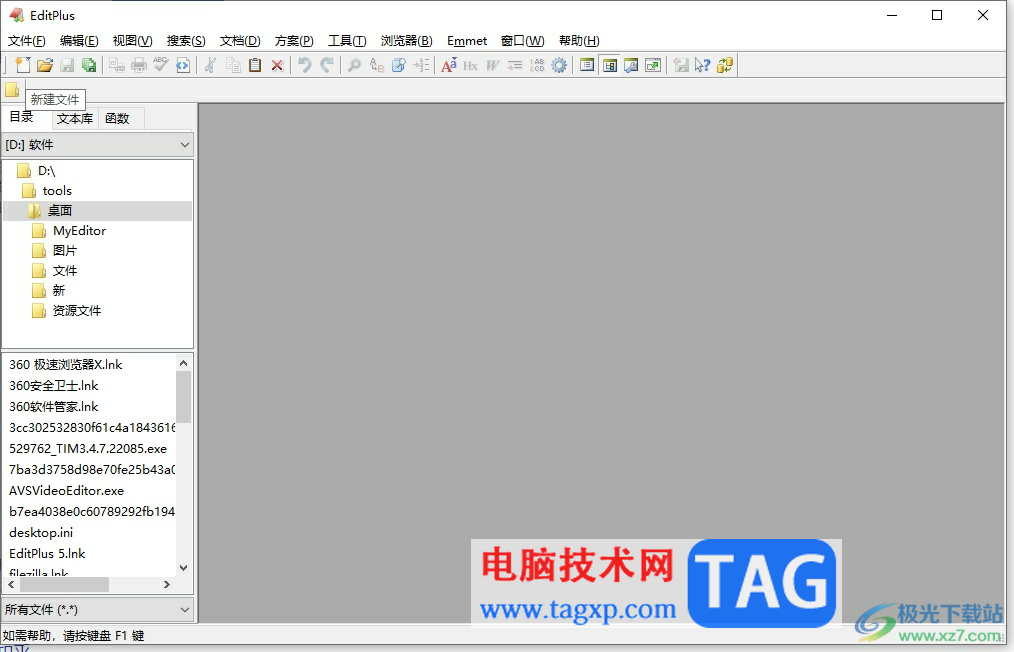Click the file list scroll down arrow
Viewport: 1014px width, 652px height.
[x=184, y=568]
